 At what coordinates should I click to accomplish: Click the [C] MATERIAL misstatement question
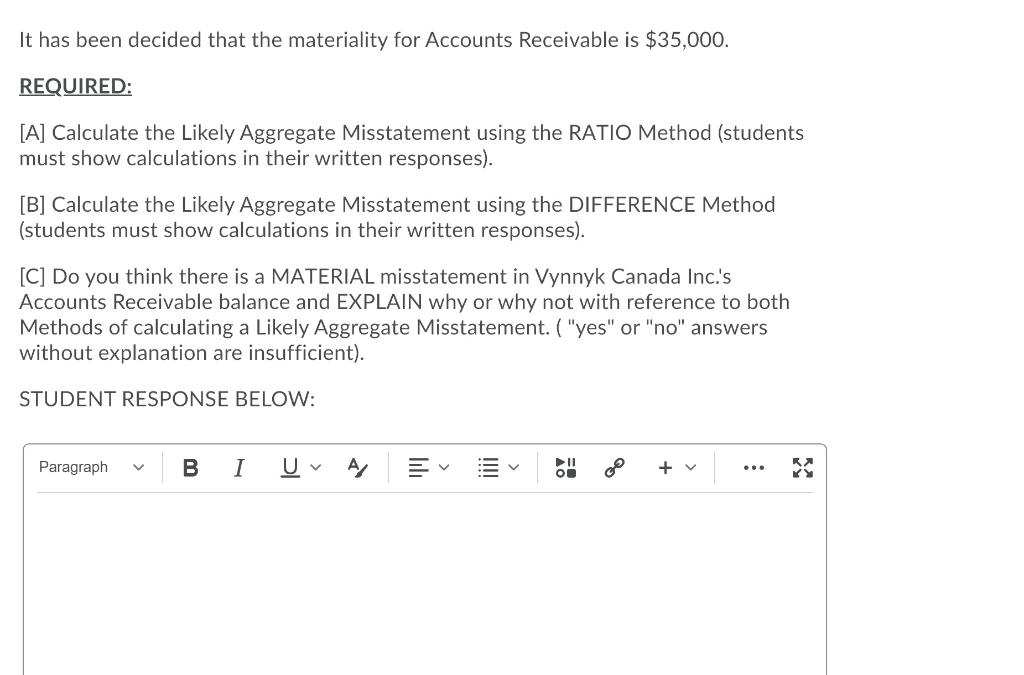point(404,314)
